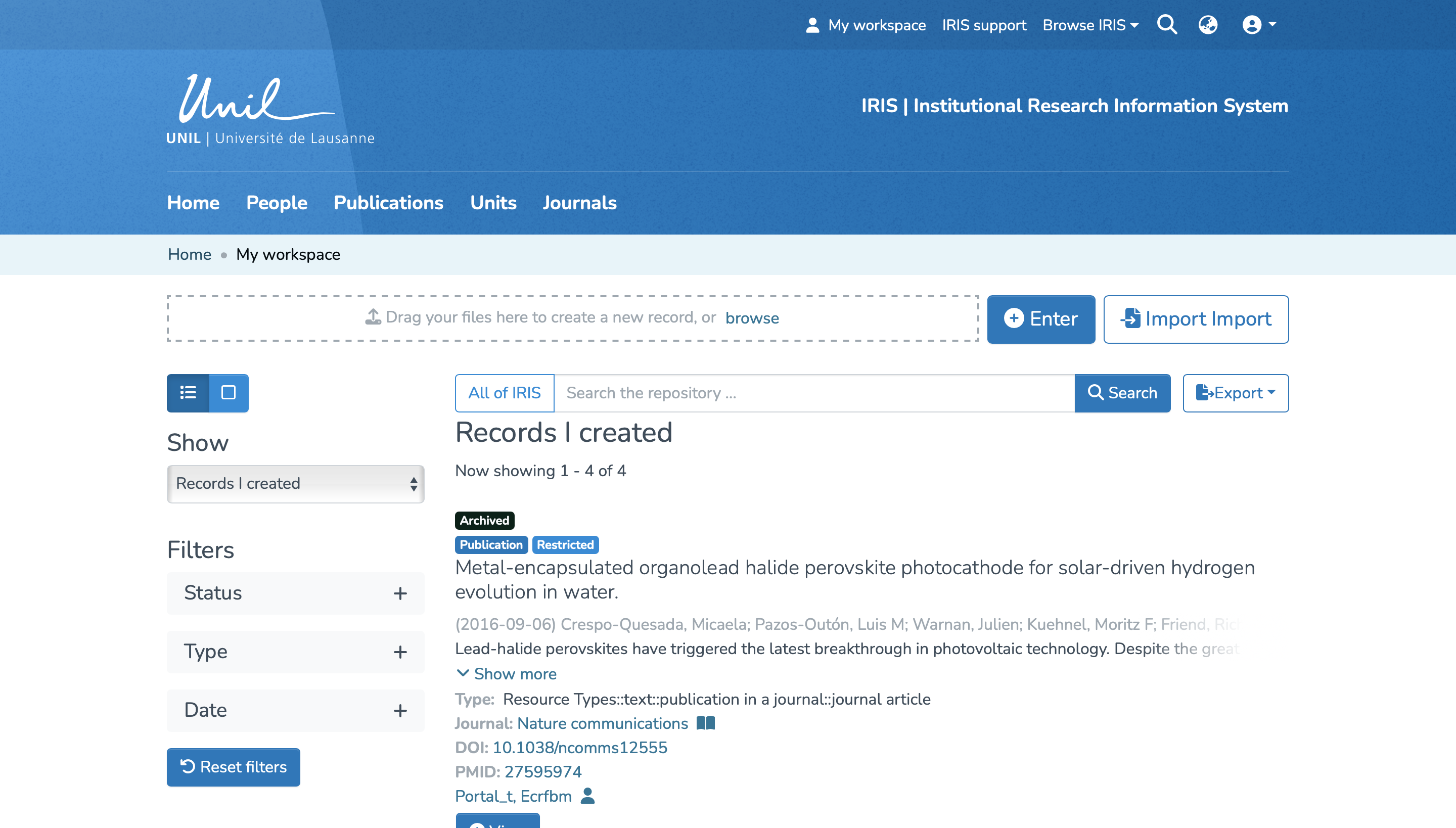Click the Reset filters button

[x=233, y=767]
